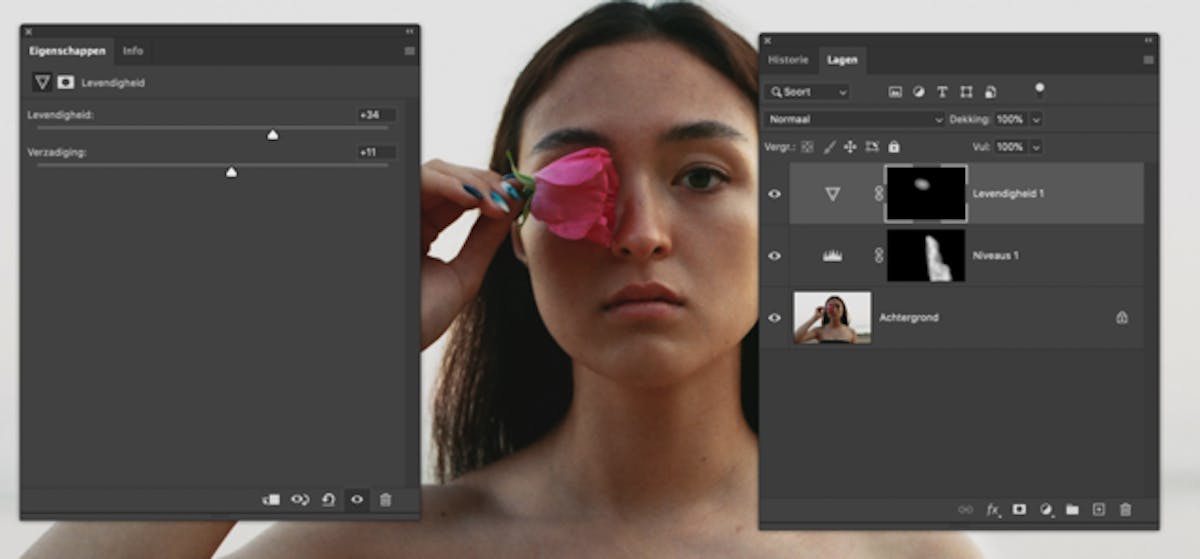Click the Niveaus 1 levels adjustment icon
Viewport: 1200px width, 559px height.
point(832,256)
